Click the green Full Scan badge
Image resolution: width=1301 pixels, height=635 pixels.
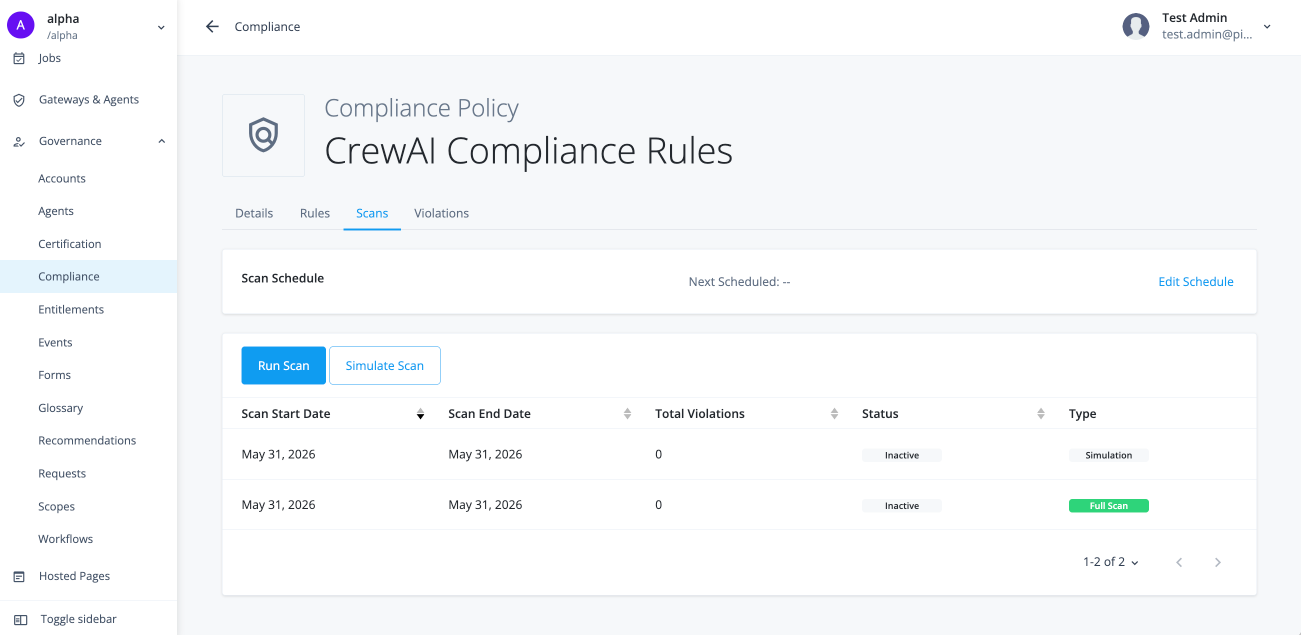pos(1109,506)
